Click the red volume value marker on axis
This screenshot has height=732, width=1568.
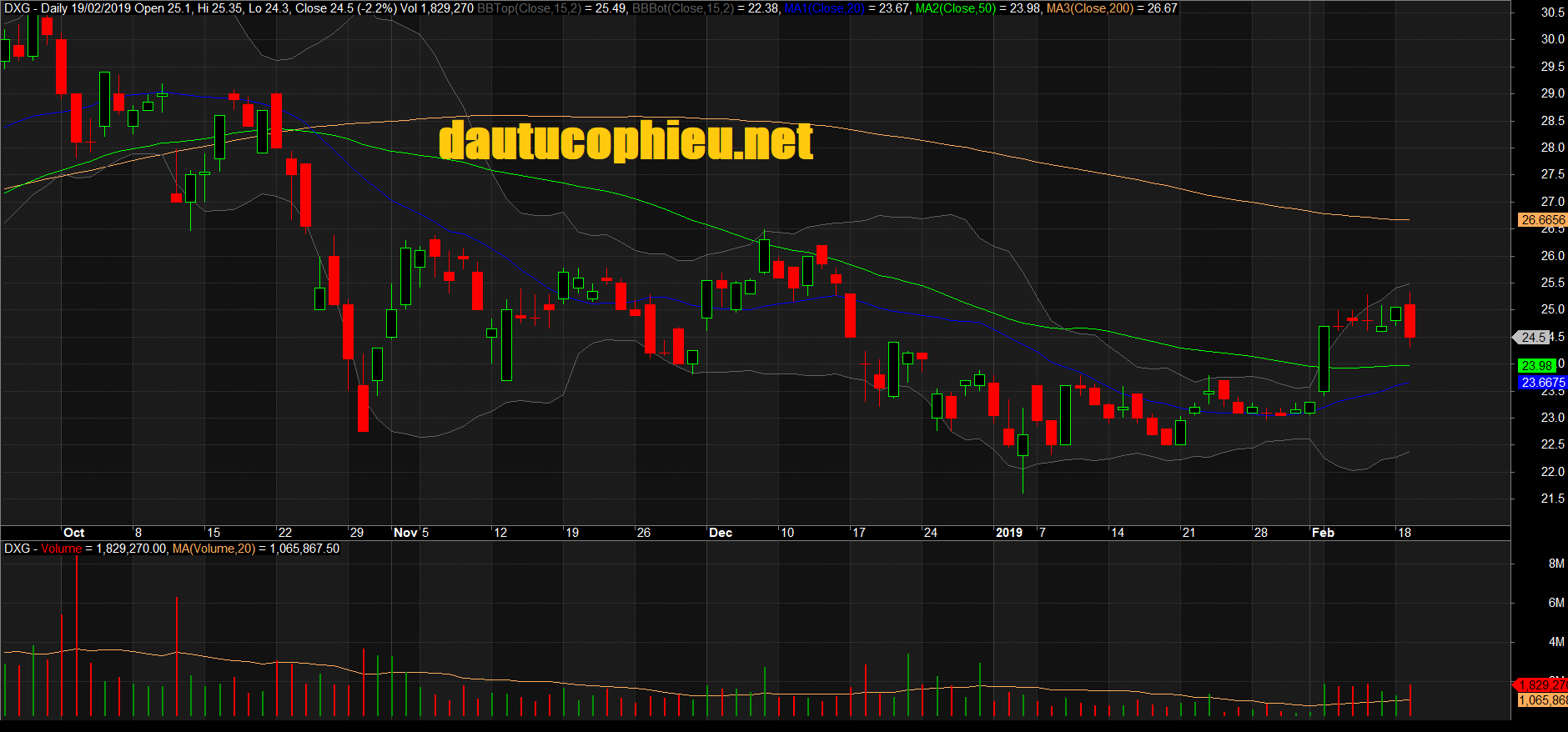[1542, 685]
